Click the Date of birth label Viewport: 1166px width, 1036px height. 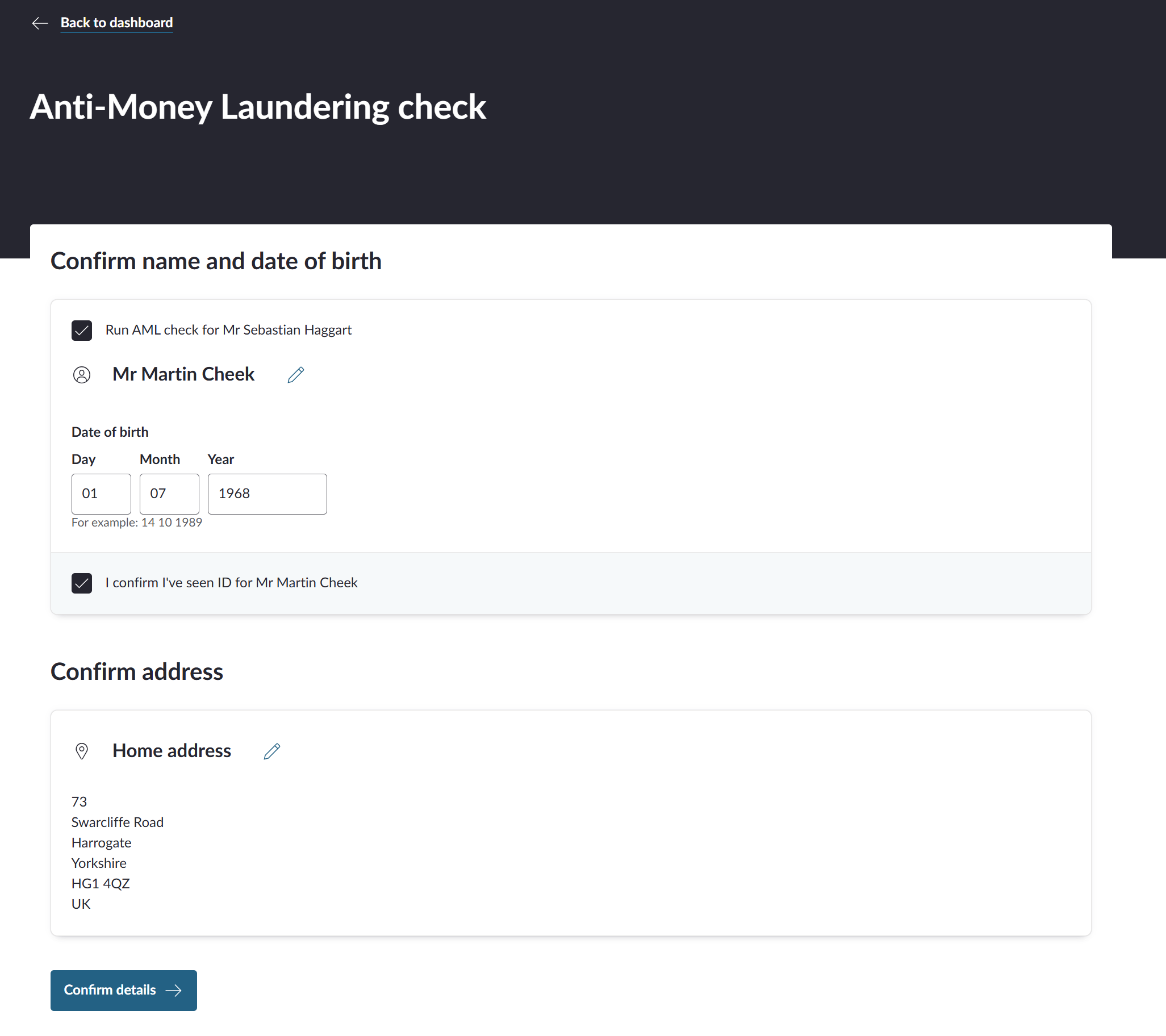click(x=110, y=432)
